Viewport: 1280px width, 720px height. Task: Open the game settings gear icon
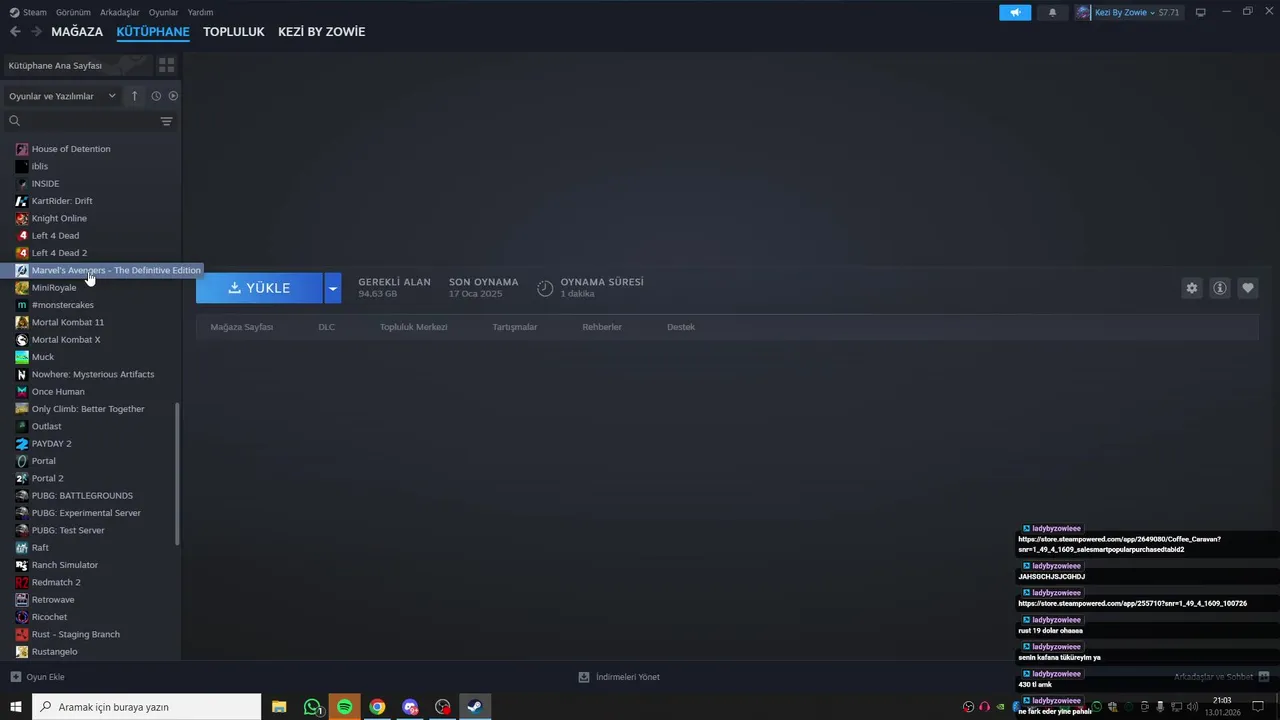1192,288
